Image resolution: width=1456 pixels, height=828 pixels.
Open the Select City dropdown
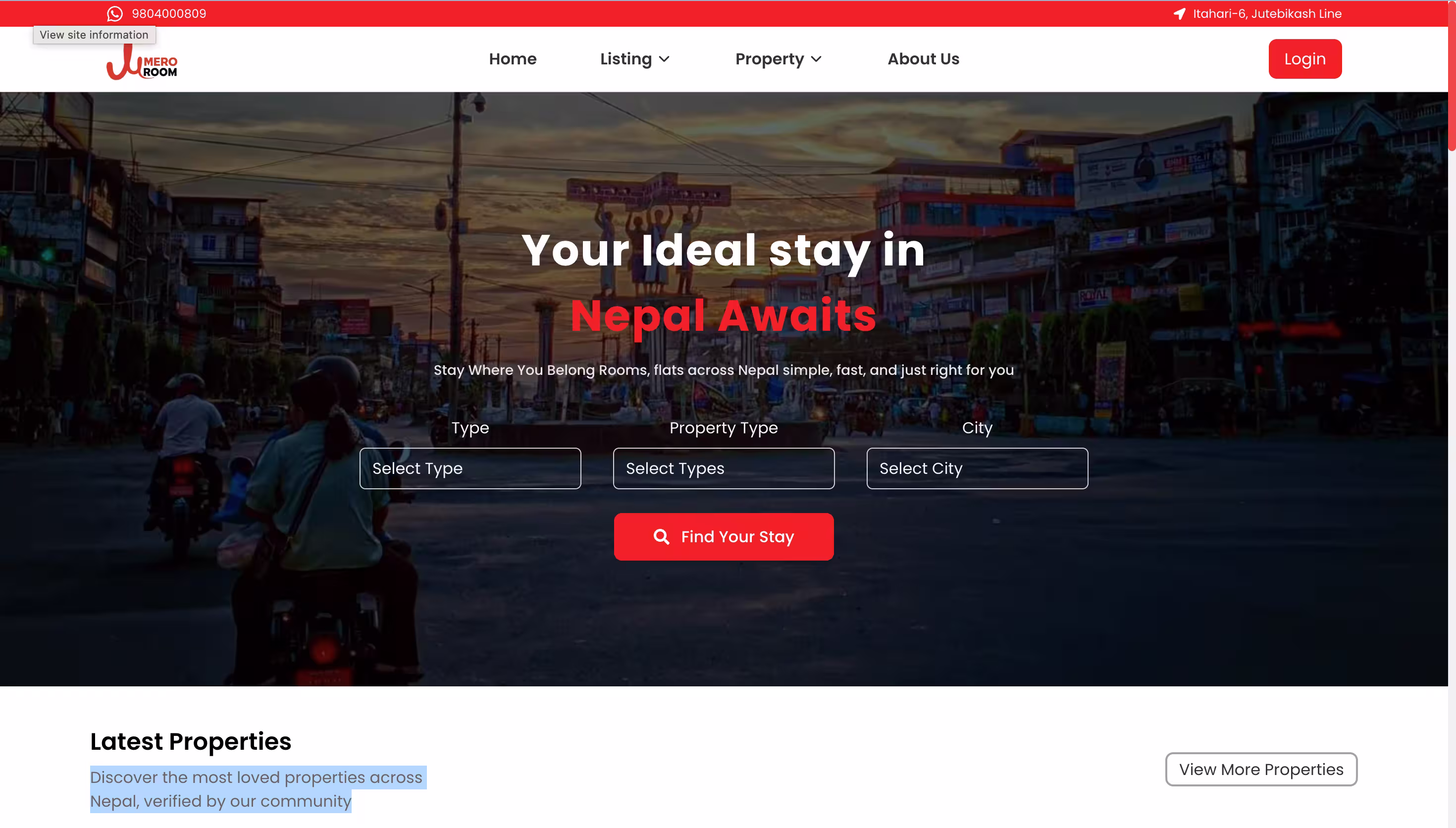coord(977,468)
